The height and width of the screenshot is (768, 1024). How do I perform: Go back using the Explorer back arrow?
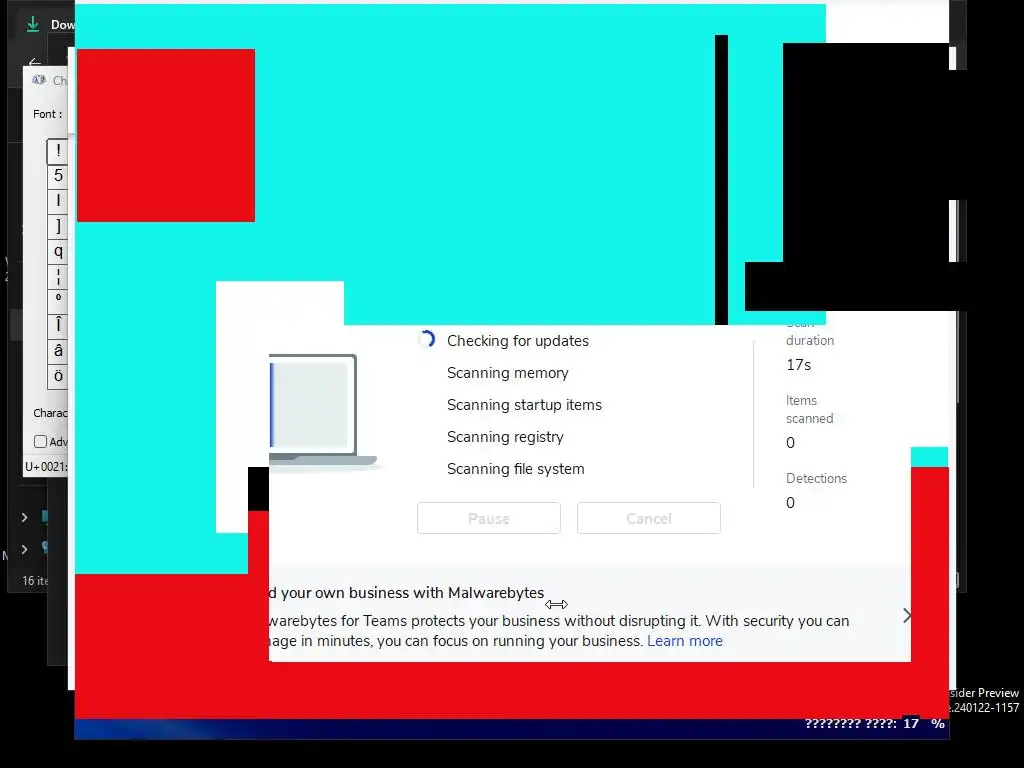tap(35, 63)
